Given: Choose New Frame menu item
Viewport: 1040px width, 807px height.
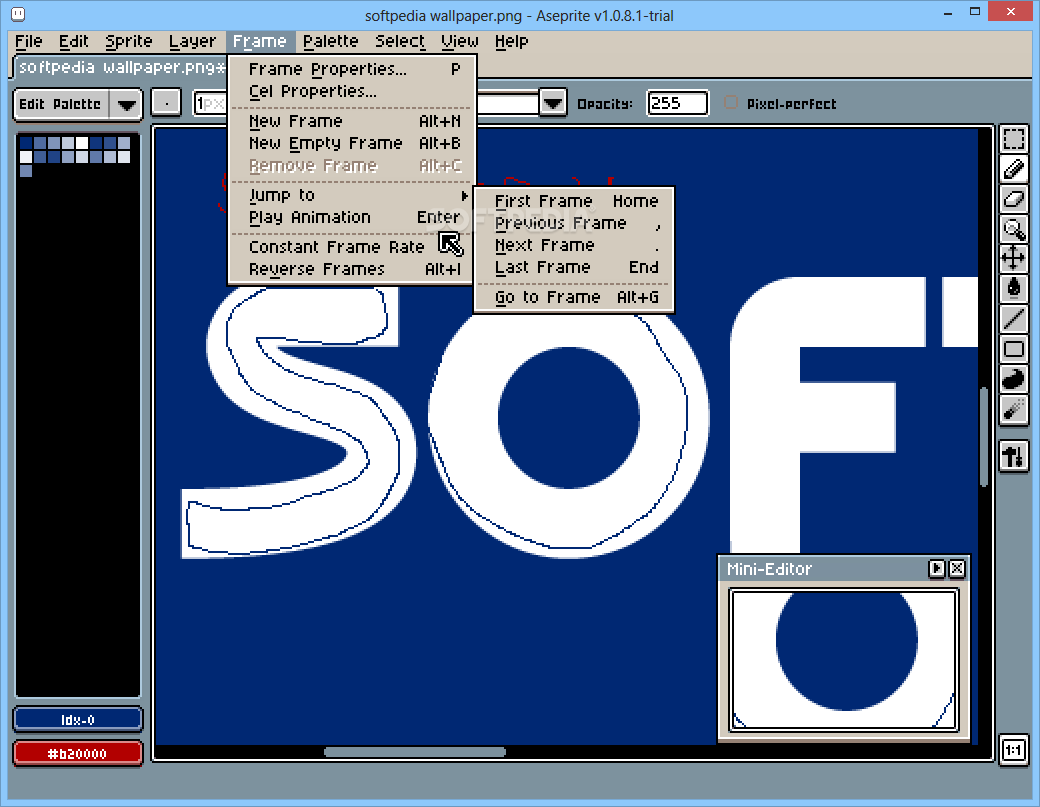Looking at the screenshot, I should (352, 121).
